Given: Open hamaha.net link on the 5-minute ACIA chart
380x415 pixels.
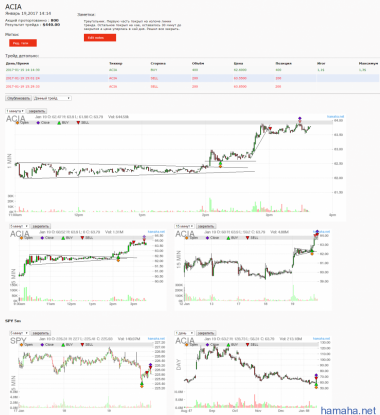Looking at the screenshot, I should point(156,232).
